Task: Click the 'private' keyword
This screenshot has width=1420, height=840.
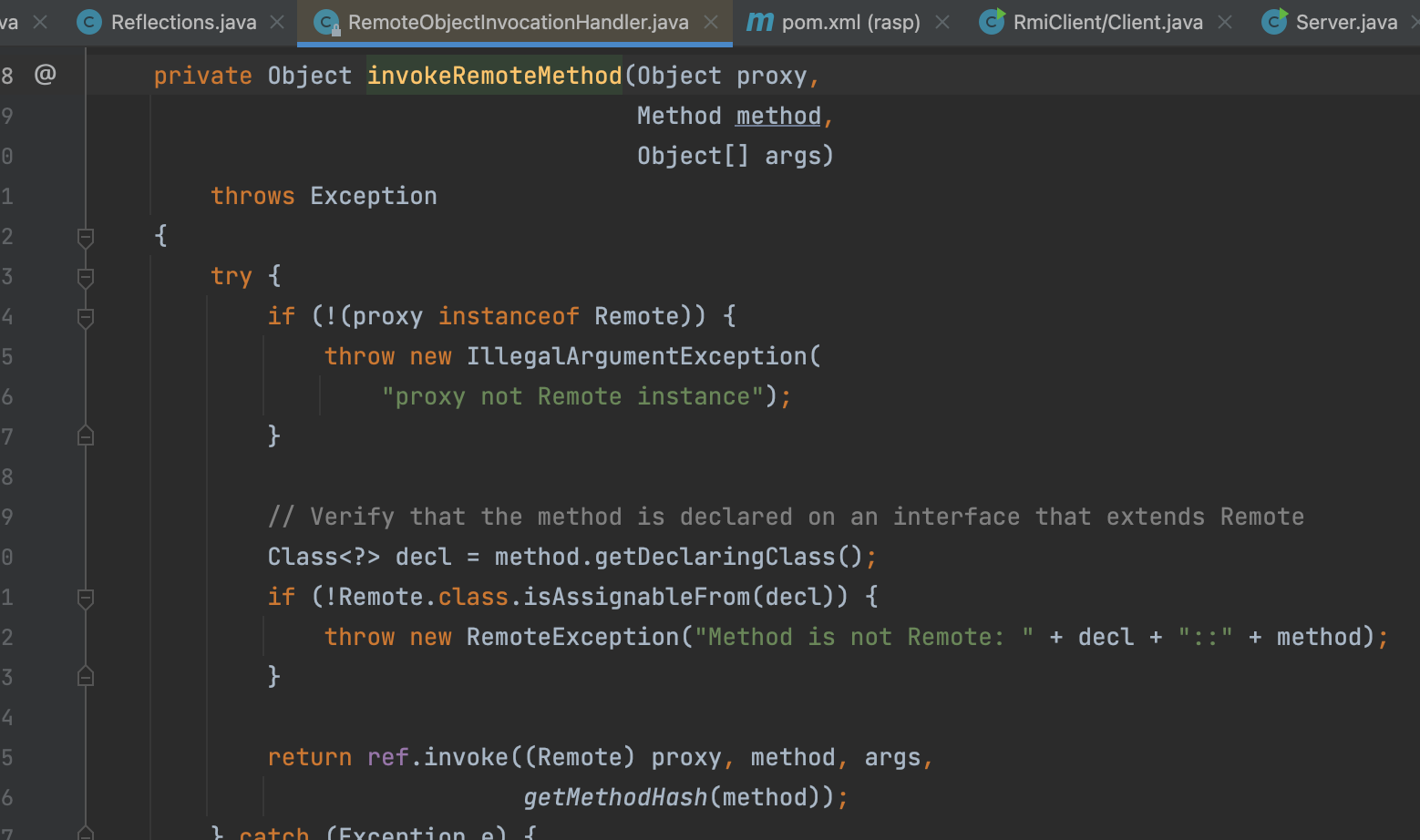Action: (202, 76)
